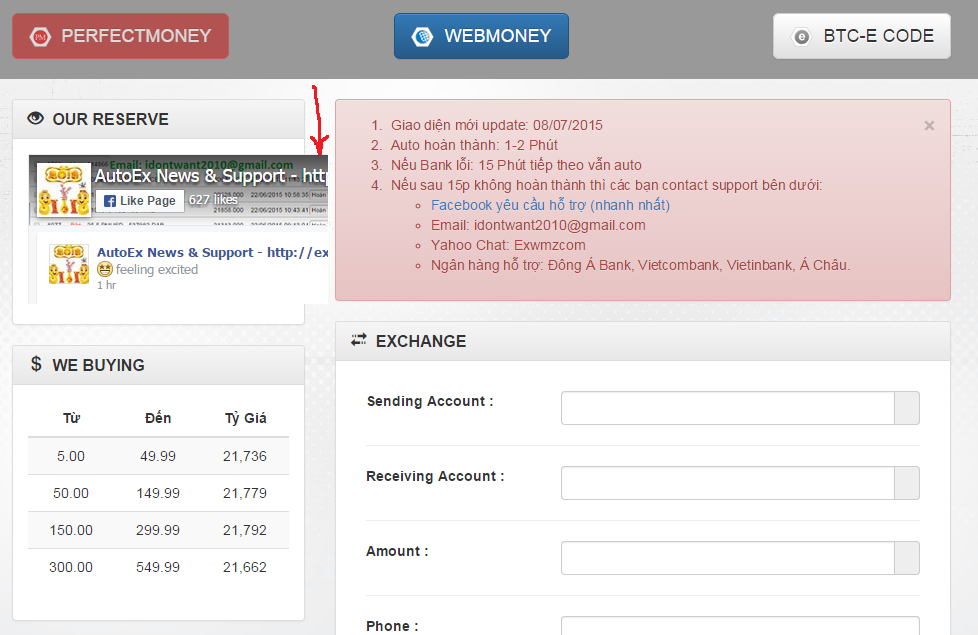978x635 pixels.
Task: Click the Nếu Bank lỗi notice line
Action: 516,165
